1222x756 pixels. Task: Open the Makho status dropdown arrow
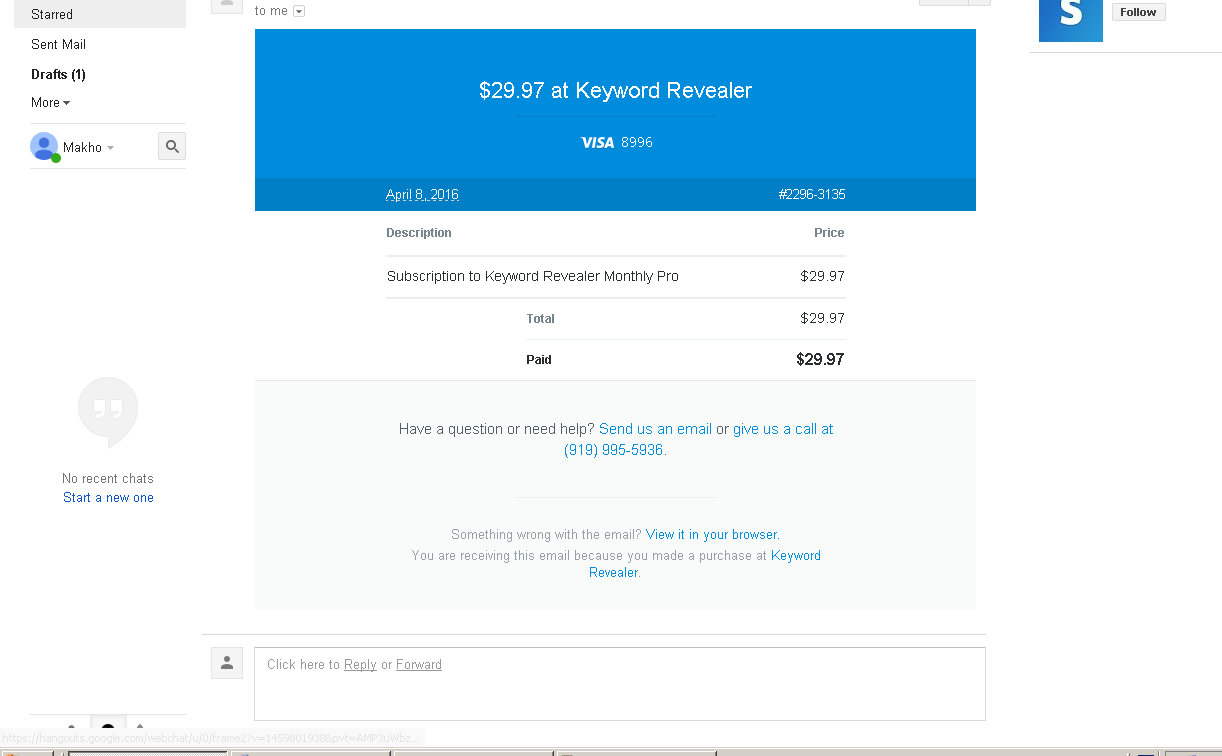(x=110, y=148)
